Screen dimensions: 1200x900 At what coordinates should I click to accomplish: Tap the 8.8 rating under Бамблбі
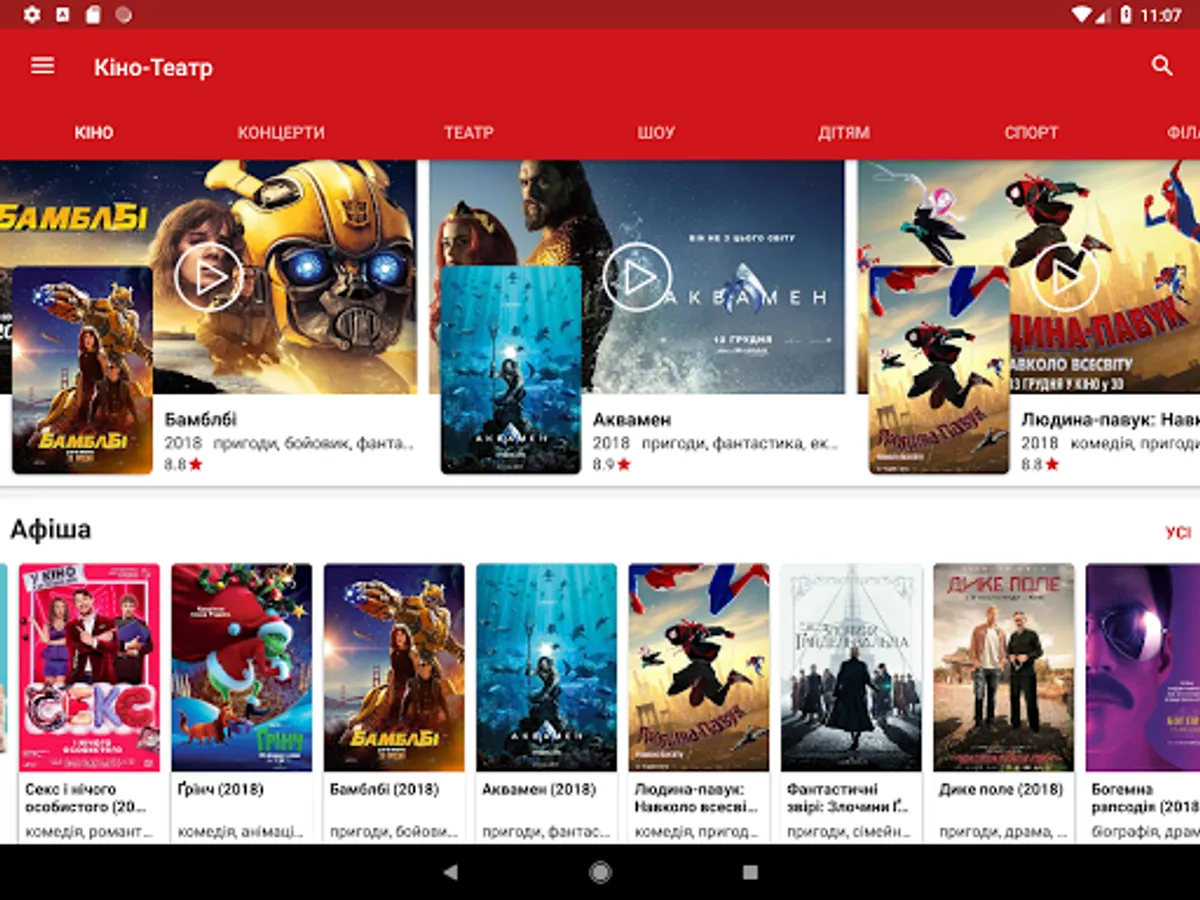pyautogui.click(x=183, y=464)
